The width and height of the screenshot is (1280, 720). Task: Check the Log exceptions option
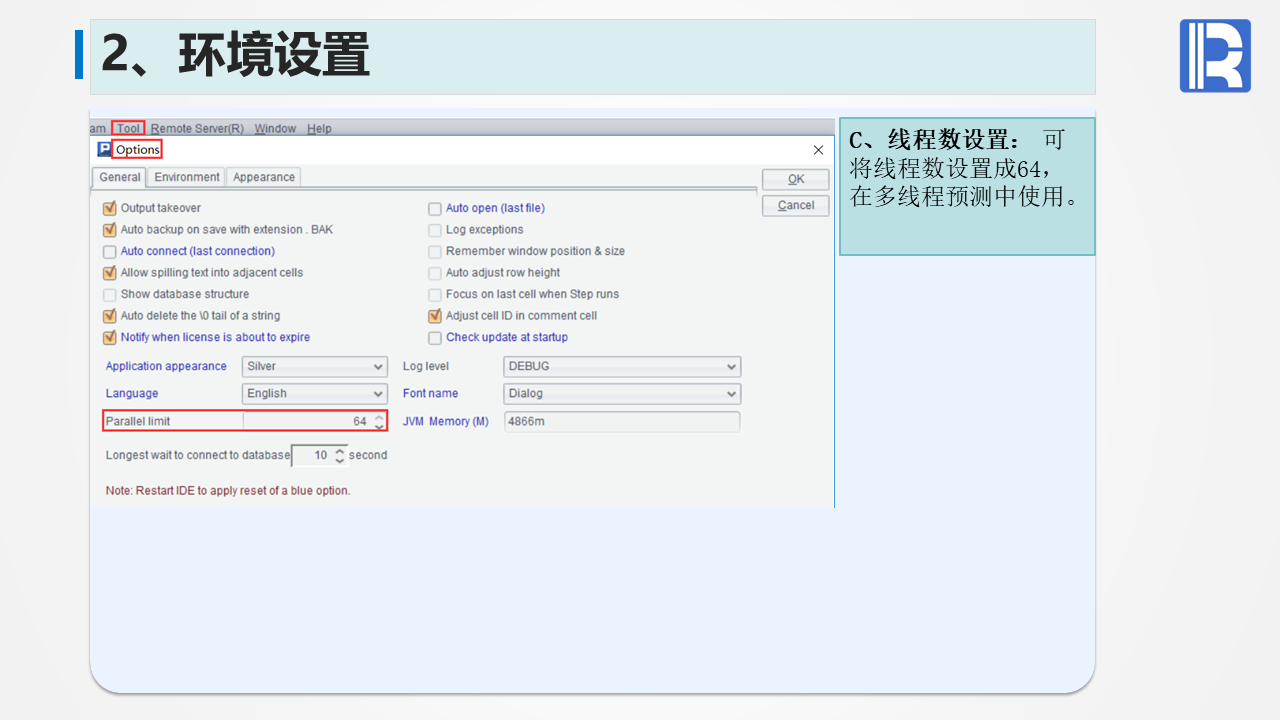point(435,230)
